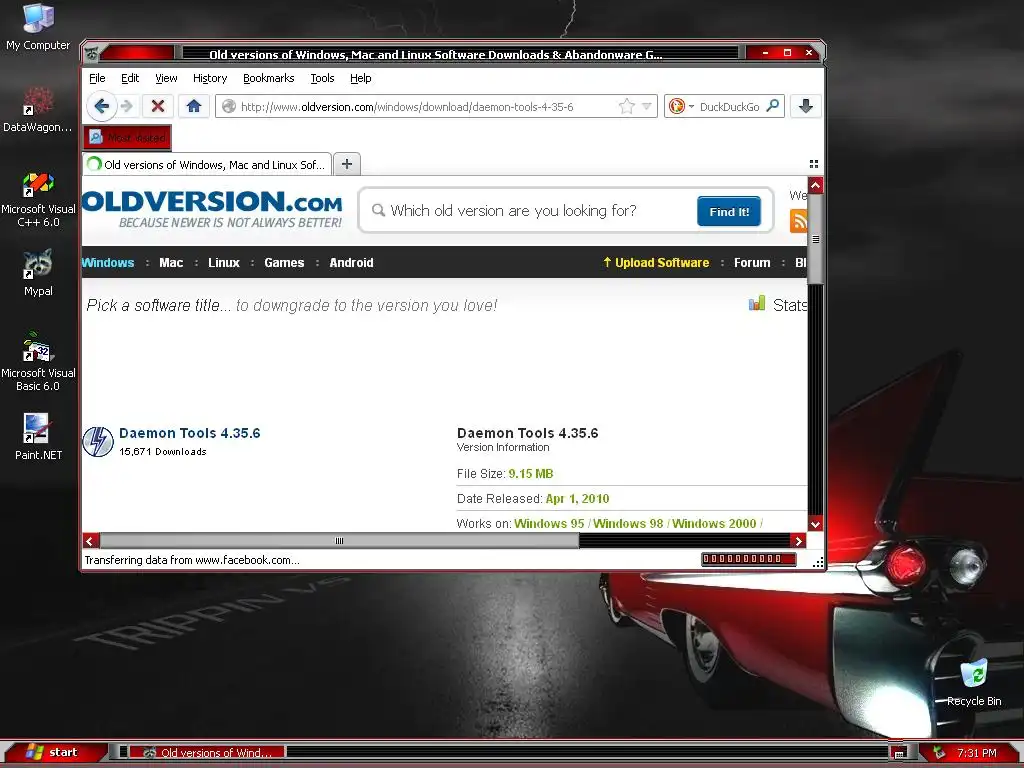
Task: Open My Computer desktop icon
Action: click(x=38, y=27)
